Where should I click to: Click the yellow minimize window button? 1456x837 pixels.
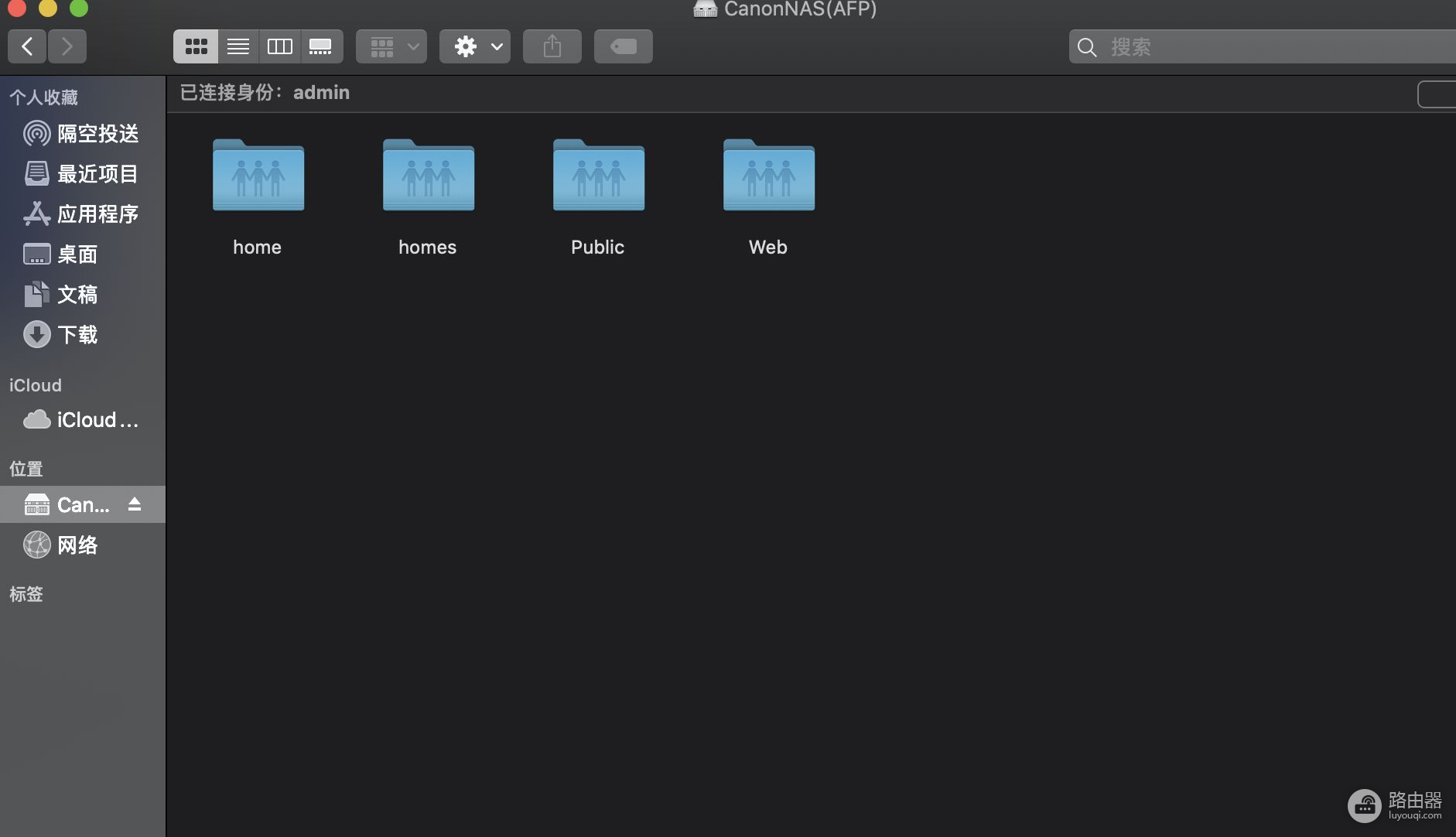[48, 8]
